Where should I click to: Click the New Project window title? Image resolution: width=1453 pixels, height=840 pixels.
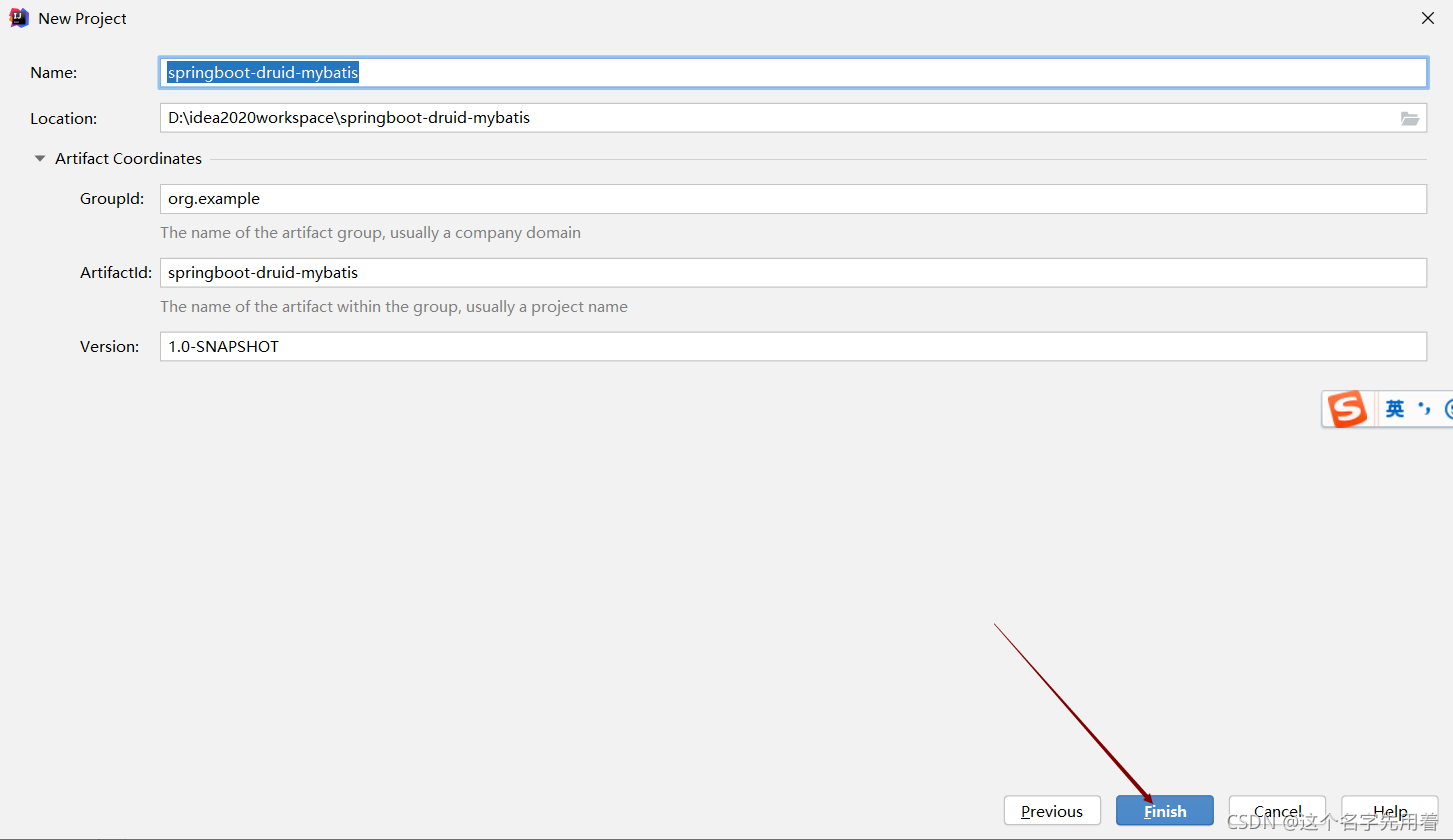click(83, 19)
